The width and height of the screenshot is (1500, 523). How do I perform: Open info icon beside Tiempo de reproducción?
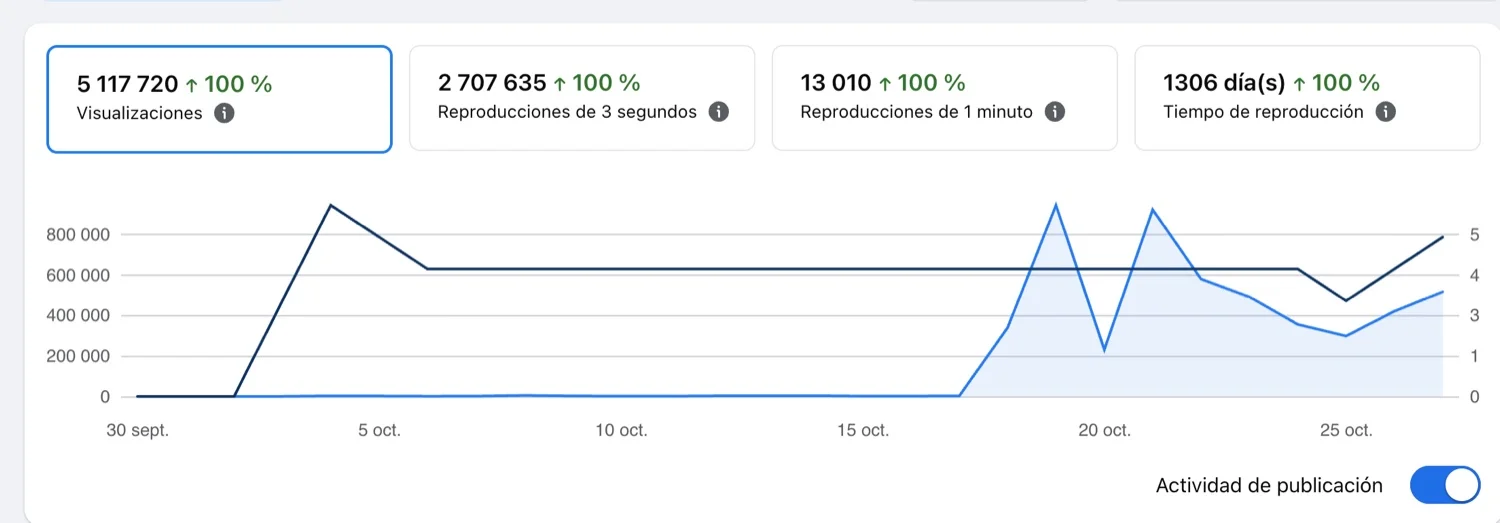click(1385, 112)
